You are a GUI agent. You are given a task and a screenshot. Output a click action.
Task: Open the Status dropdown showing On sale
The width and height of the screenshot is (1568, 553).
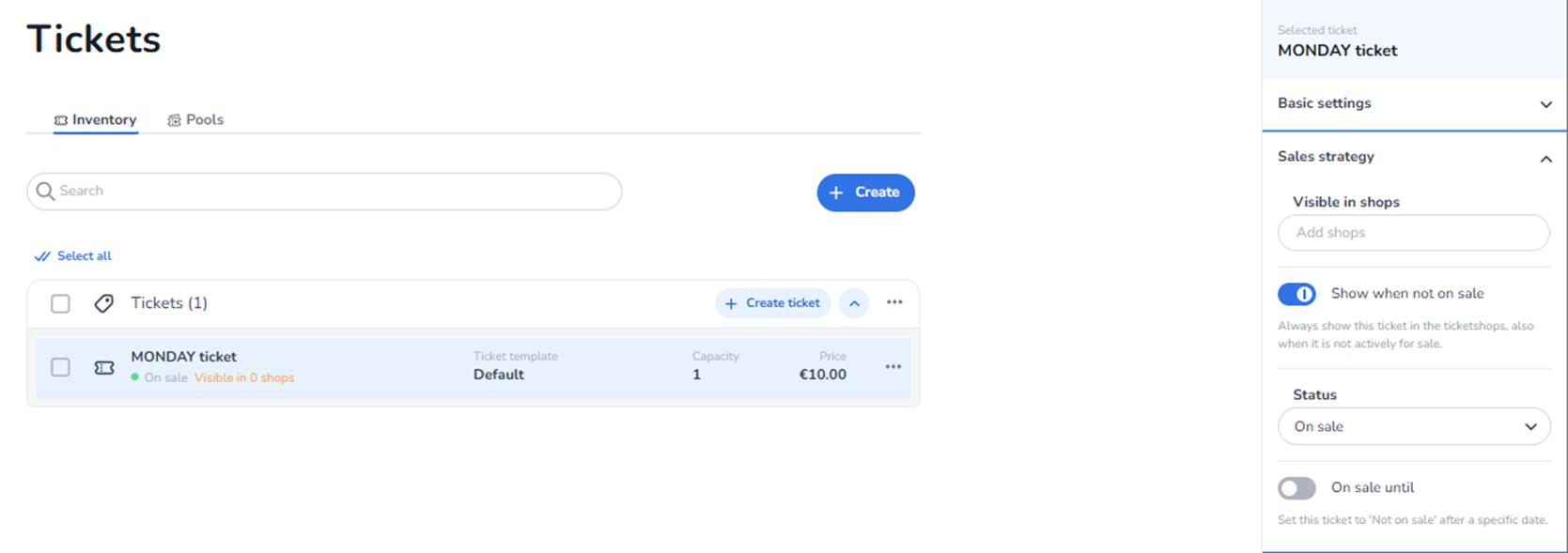[1413, 426]
